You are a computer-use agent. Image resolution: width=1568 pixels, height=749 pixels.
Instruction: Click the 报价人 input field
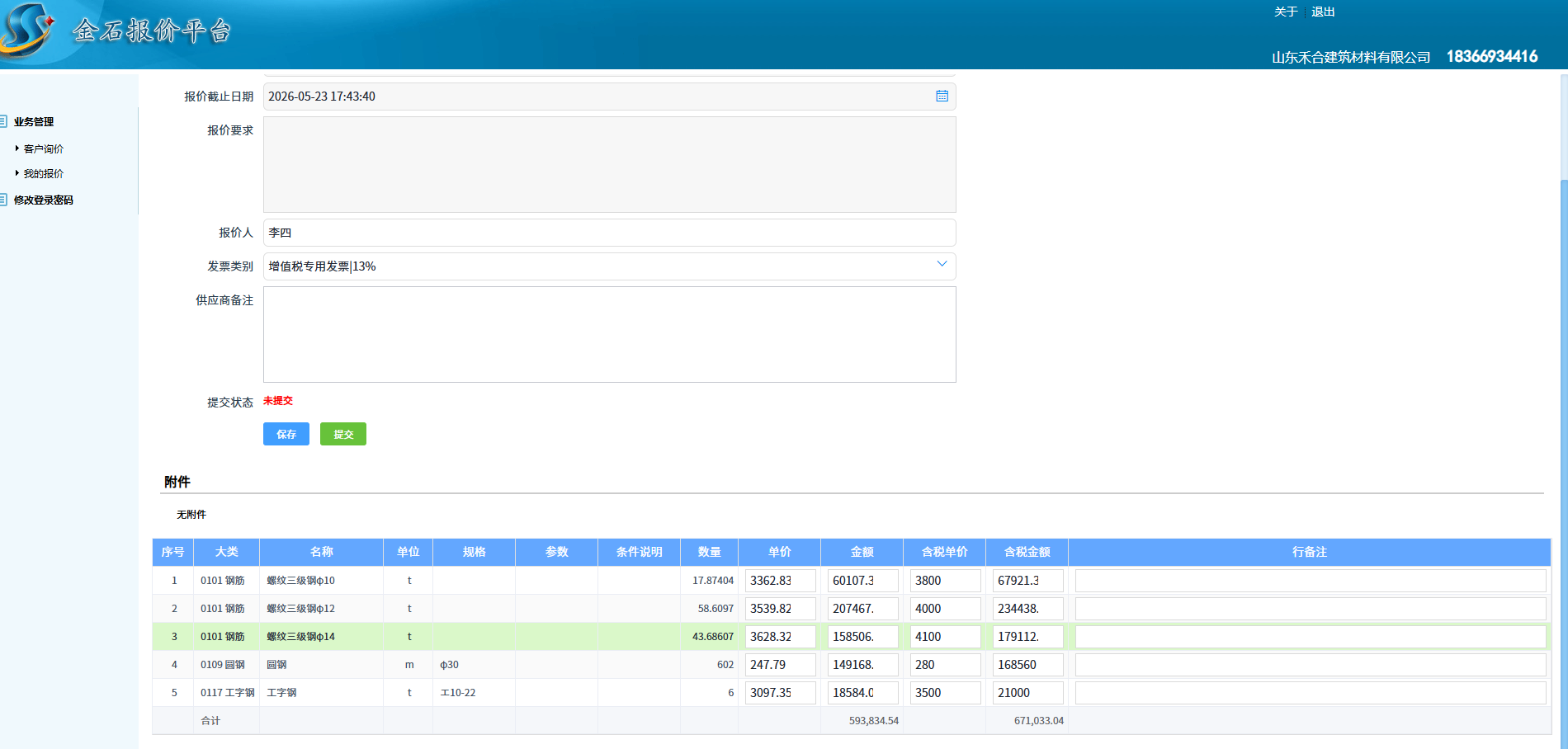[x=609, y=233]
